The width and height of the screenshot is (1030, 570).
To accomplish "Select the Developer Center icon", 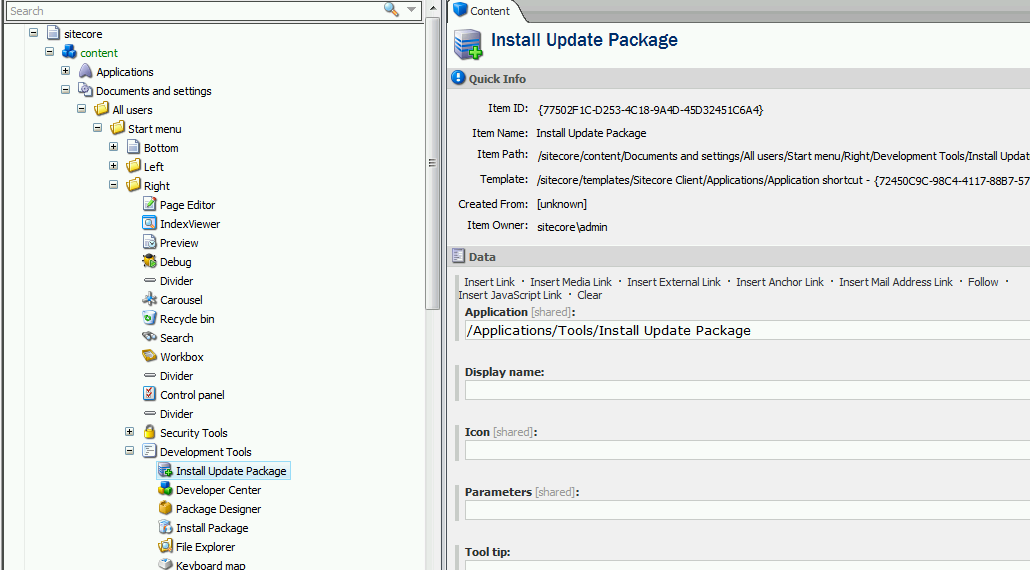I will [x=165, y=490].
